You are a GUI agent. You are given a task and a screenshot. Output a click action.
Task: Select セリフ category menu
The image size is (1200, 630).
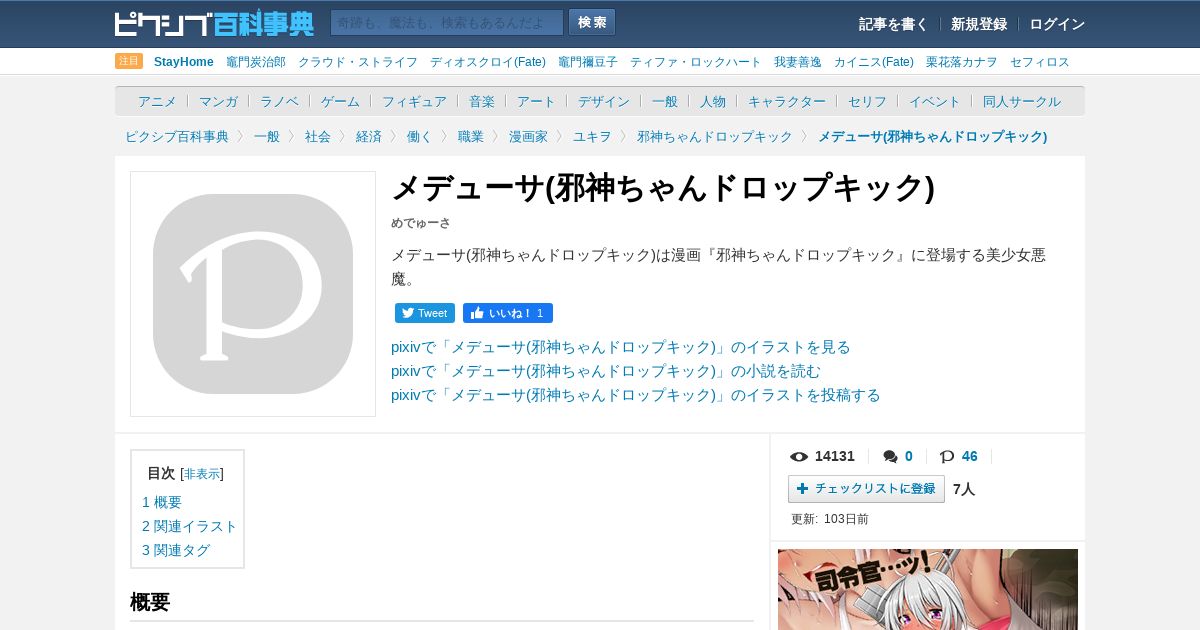[x=867, y=101]
